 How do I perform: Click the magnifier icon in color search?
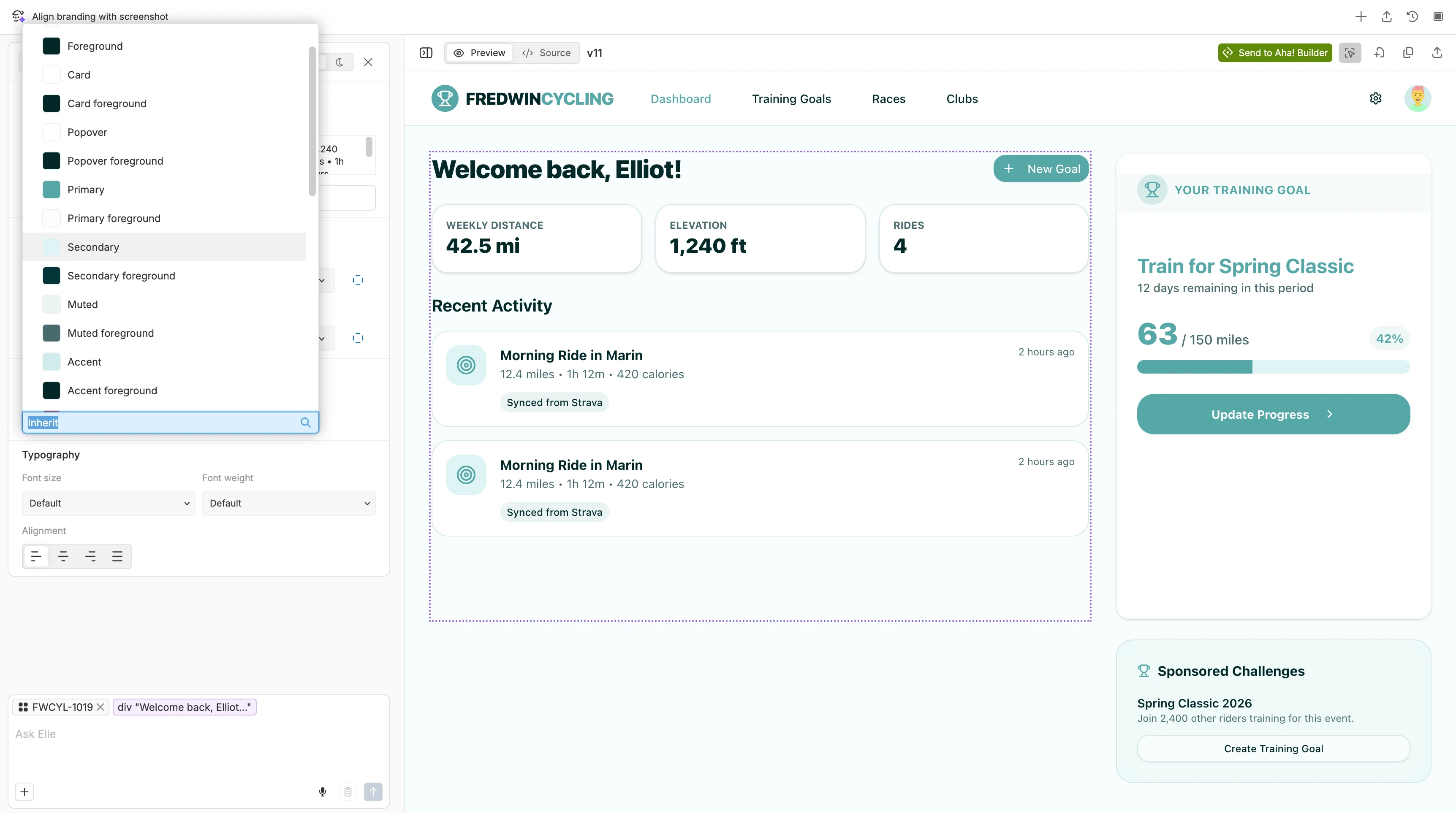coord(305,423)
